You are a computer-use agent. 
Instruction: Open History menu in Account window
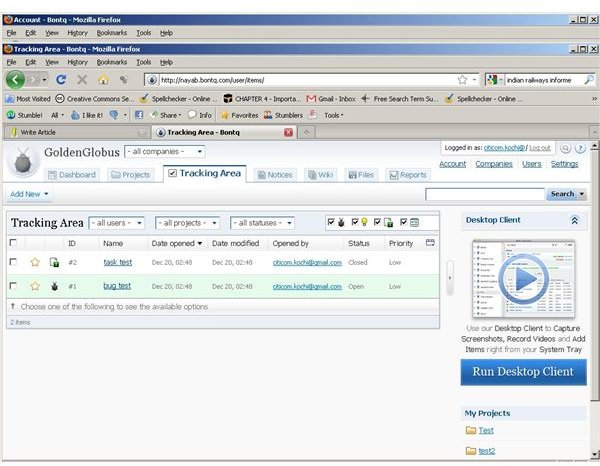coord(78,33)
